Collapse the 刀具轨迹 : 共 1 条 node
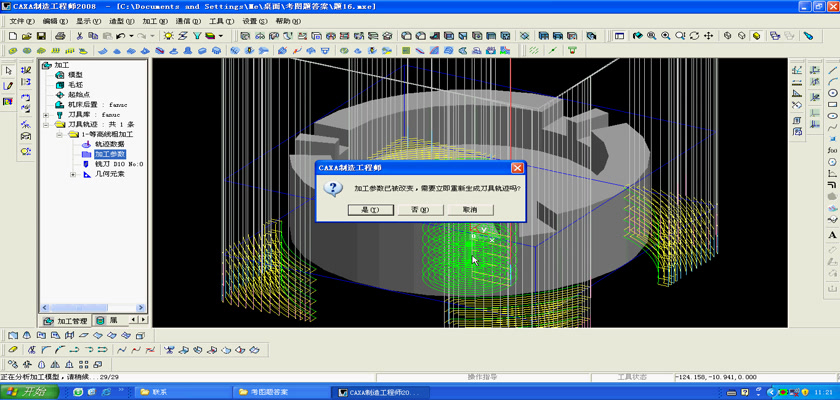 (x=46, y=125)
